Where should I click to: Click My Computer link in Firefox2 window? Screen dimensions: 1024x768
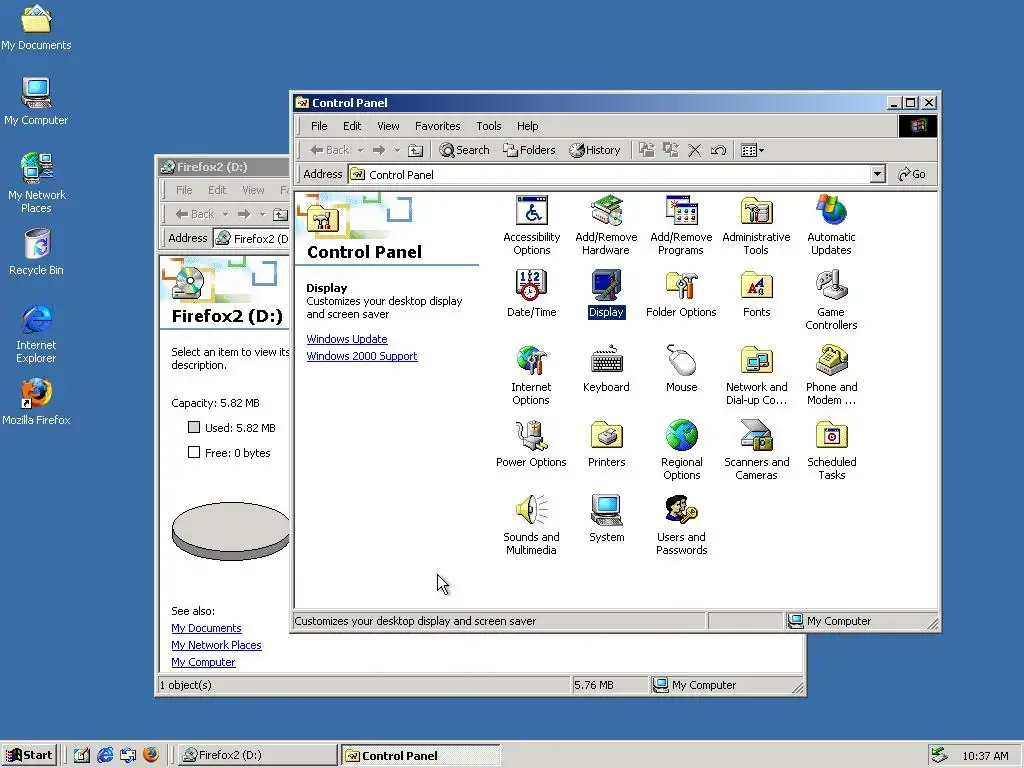click(203, 662)
